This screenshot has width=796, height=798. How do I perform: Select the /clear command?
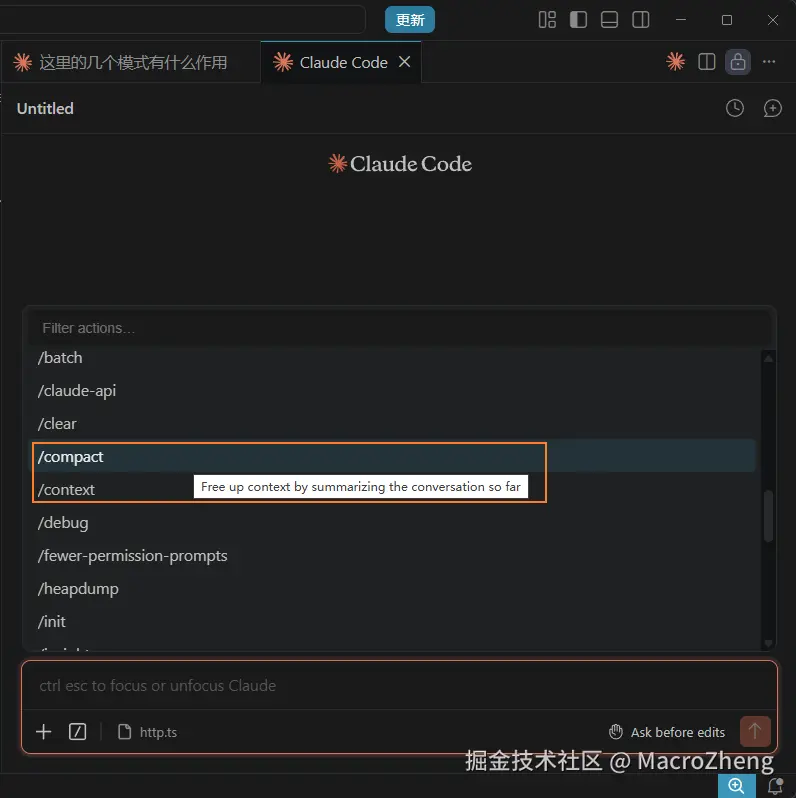392,424
